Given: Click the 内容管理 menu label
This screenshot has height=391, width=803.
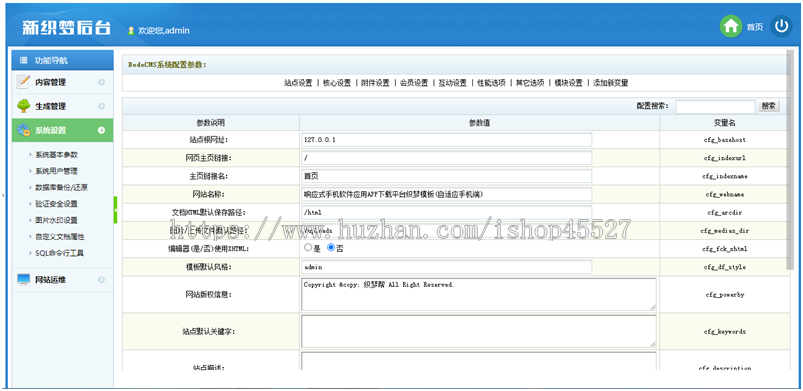Looking at the screenshot, I should pos(50,82).
